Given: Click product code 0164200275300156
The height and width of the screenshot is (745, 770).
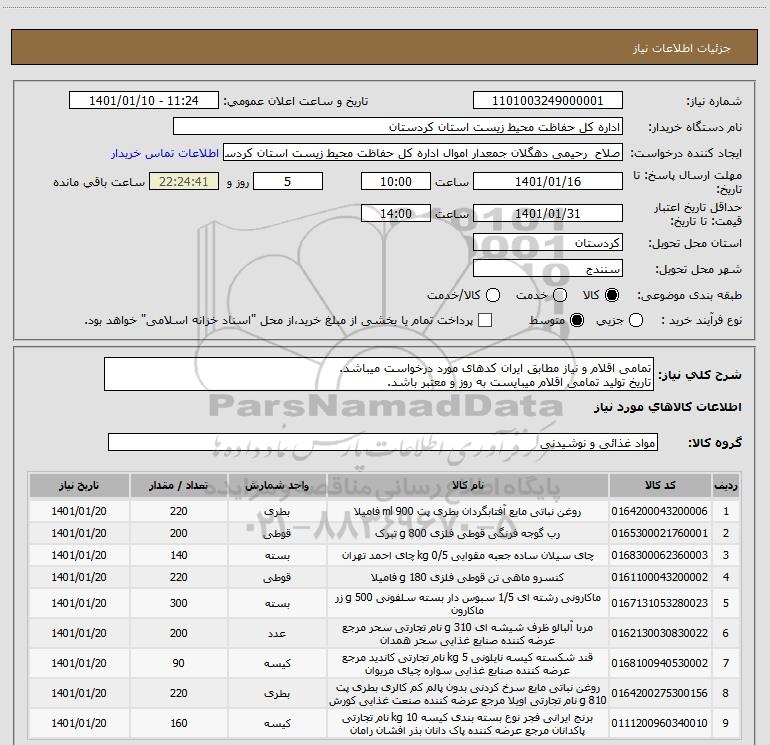Looking at the screenshot, I should pyautogui.click(x=660, y=693).
